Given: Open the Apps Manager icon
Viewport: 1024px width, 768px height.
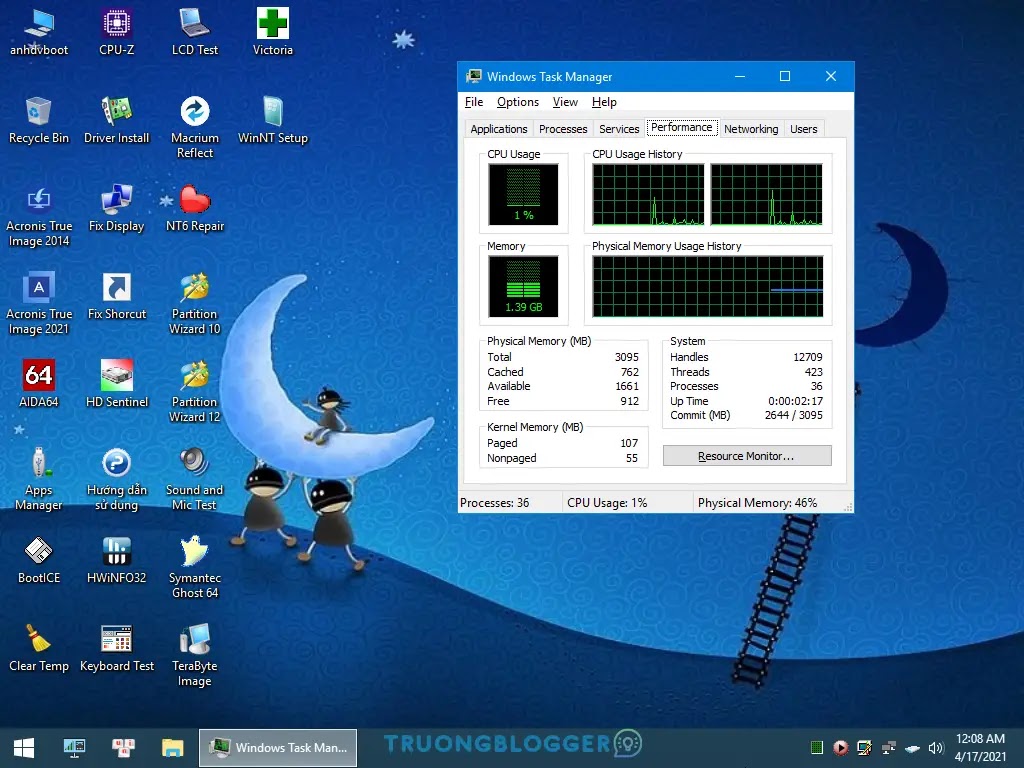Looking at the screenshot, I should [x=39, y=481].
